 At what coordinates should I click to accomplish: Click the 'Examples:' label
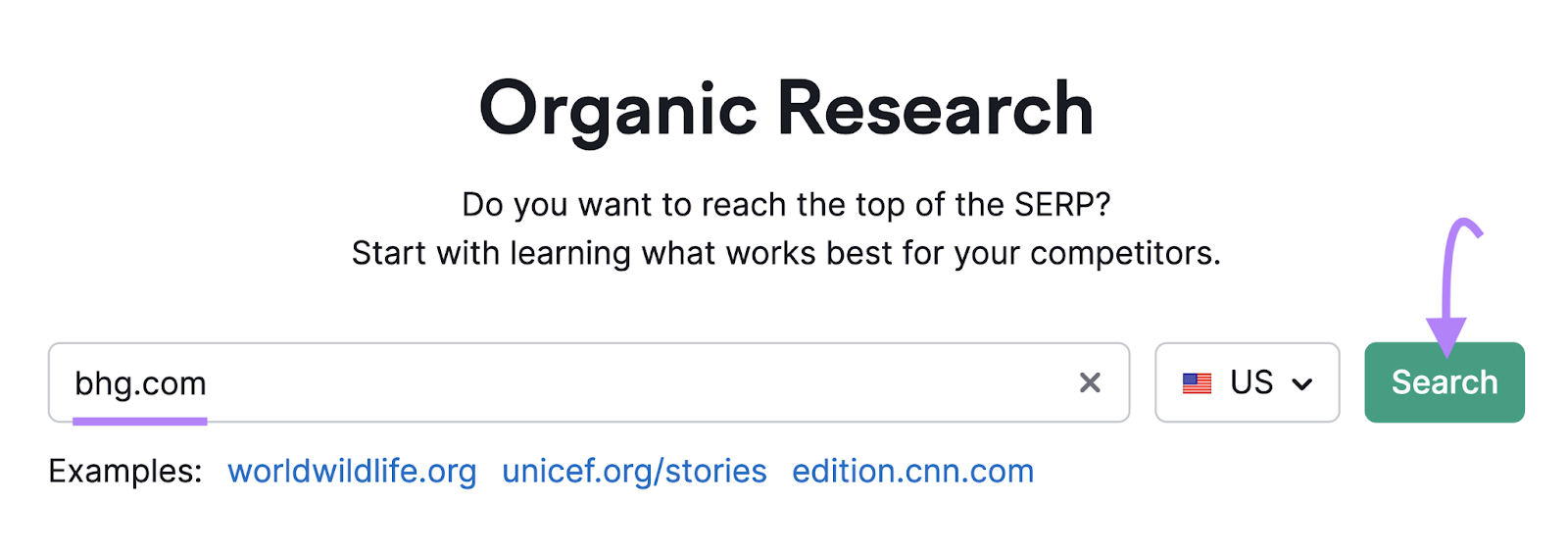pyautogui.click(x=125, y=472)
